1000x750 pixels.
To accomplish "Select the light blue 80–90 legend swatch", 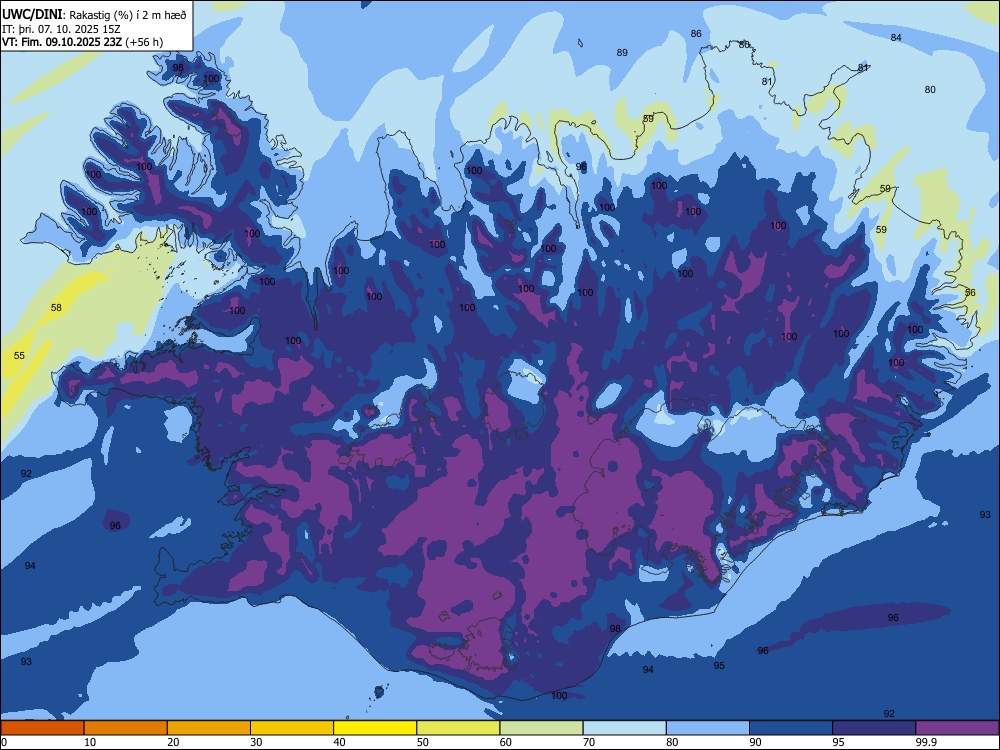I will pos(708,728).
